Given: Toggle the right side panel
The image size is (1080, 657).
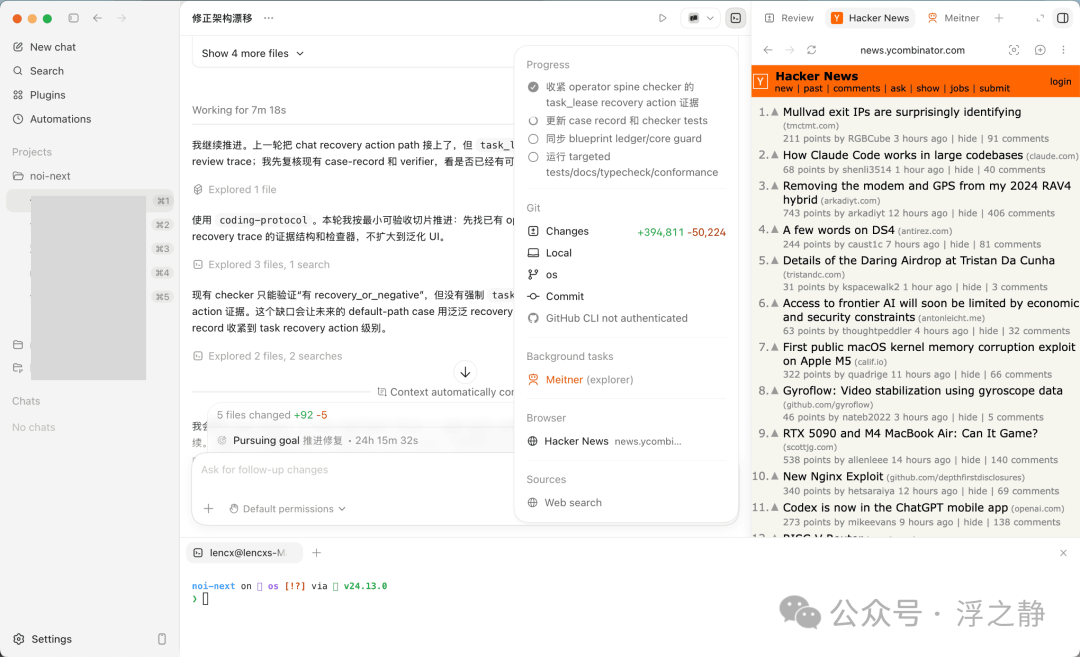Looking at the screenshot, I should tap(1063, 19).
